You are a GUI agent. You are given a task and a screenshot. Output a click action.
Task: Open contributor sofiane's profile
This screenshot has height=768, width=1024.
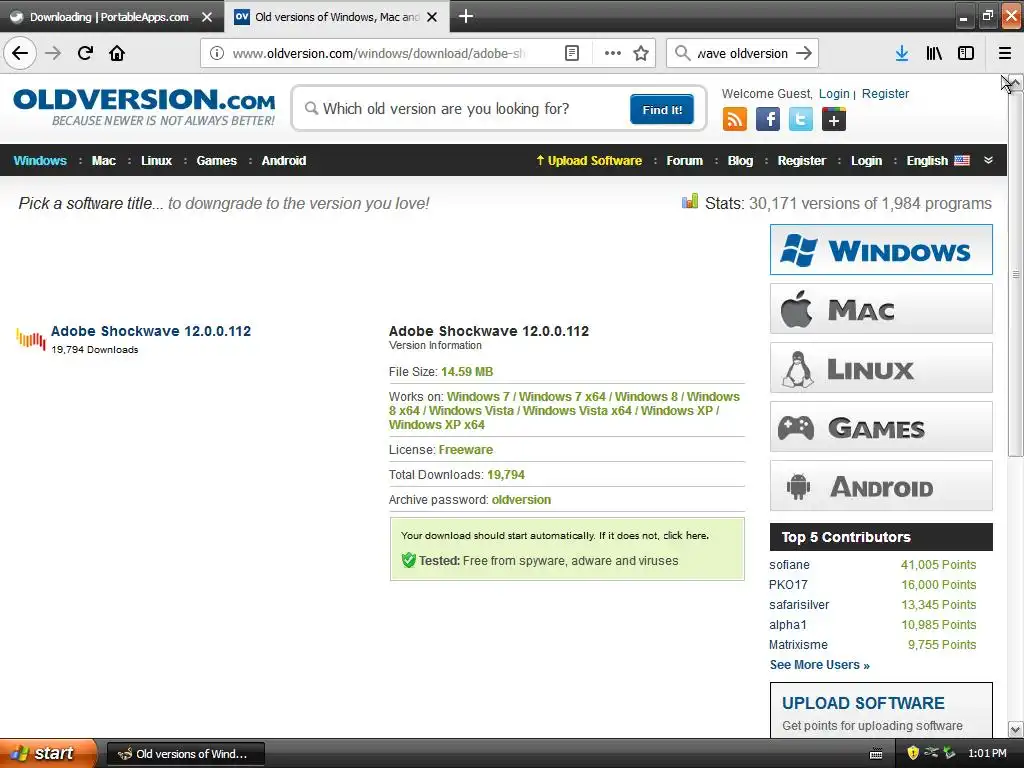pyautogui.click(x=789, y=565)
